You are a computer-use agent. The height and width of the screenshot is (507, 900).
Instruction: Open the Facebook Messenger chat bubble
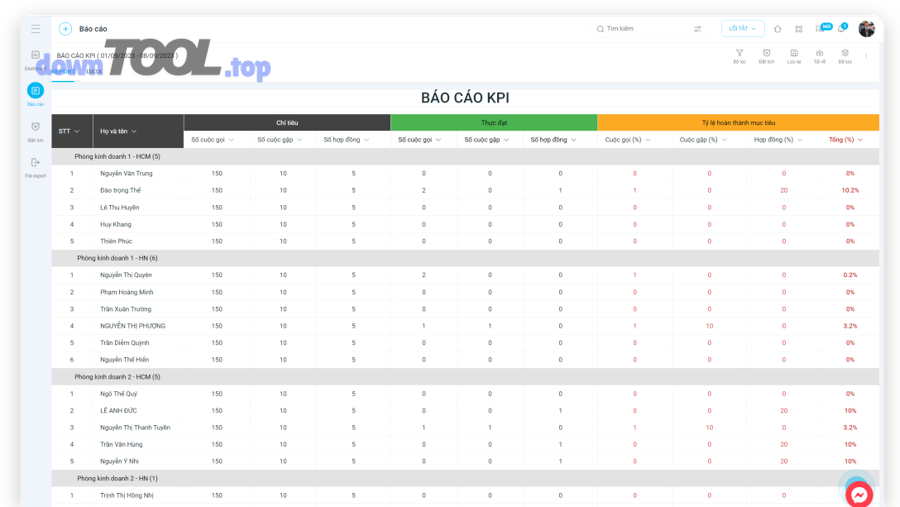click(x=858, y=494)
